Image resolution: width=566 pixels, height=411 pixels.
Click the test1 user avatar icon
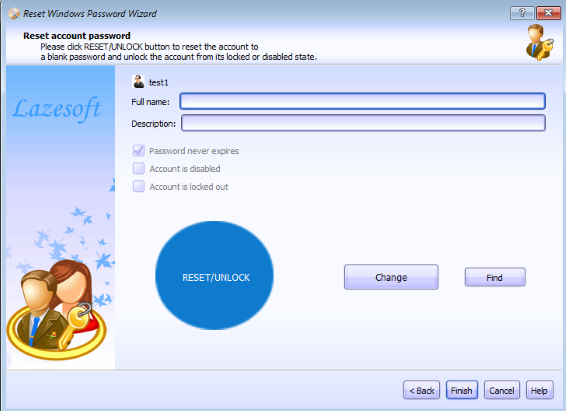click(139, 82)
